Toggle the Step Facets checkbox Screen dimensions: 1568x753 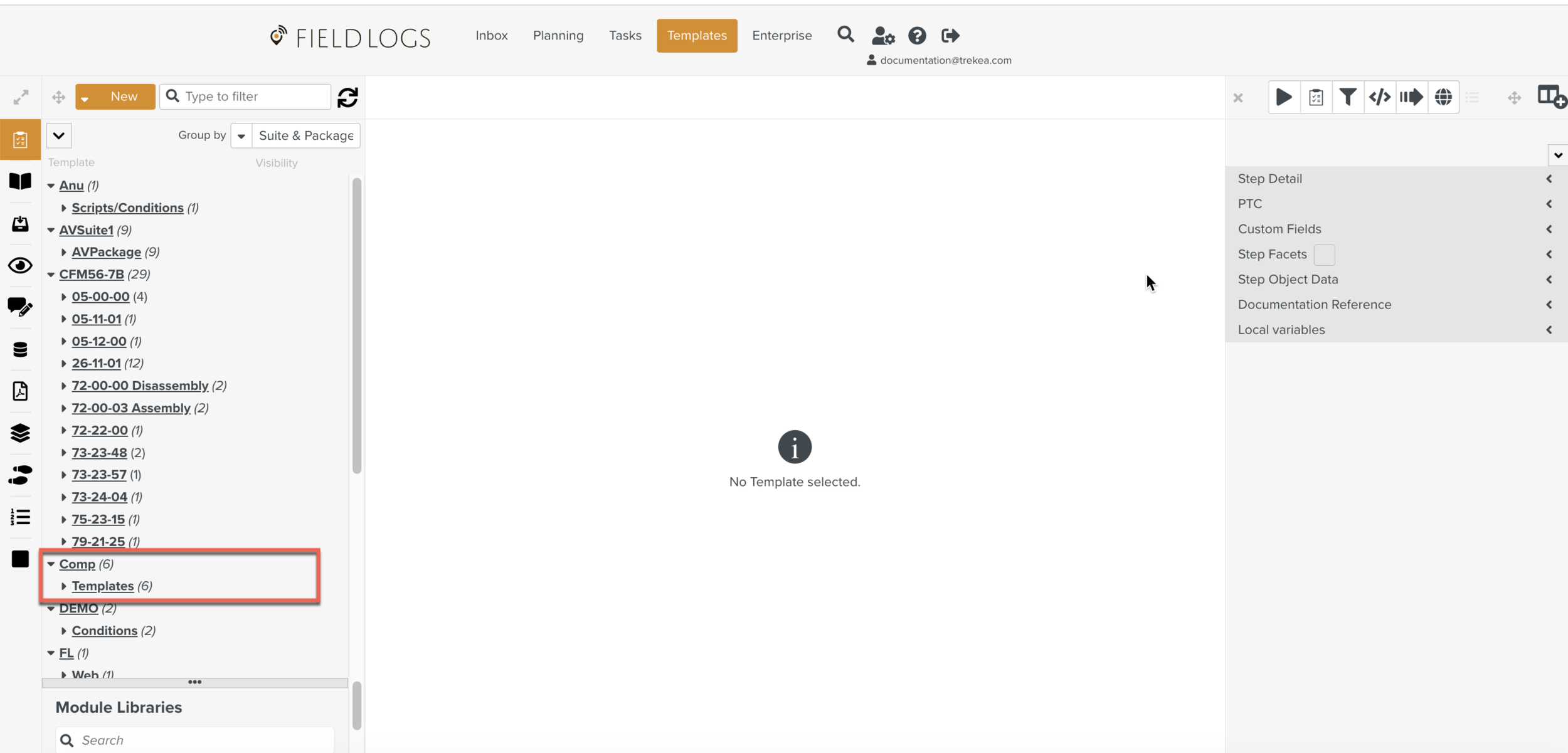[x=1324, y=255]
